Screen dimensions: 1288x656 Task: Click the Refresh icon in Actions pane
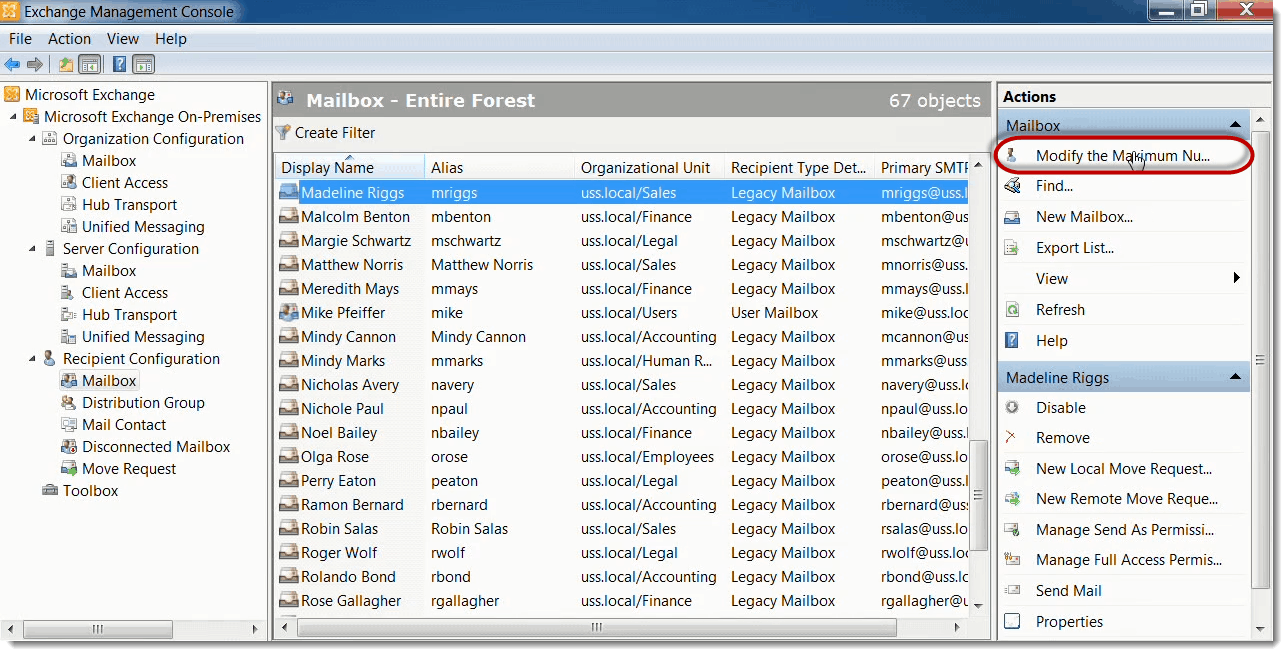point(1013,310)
